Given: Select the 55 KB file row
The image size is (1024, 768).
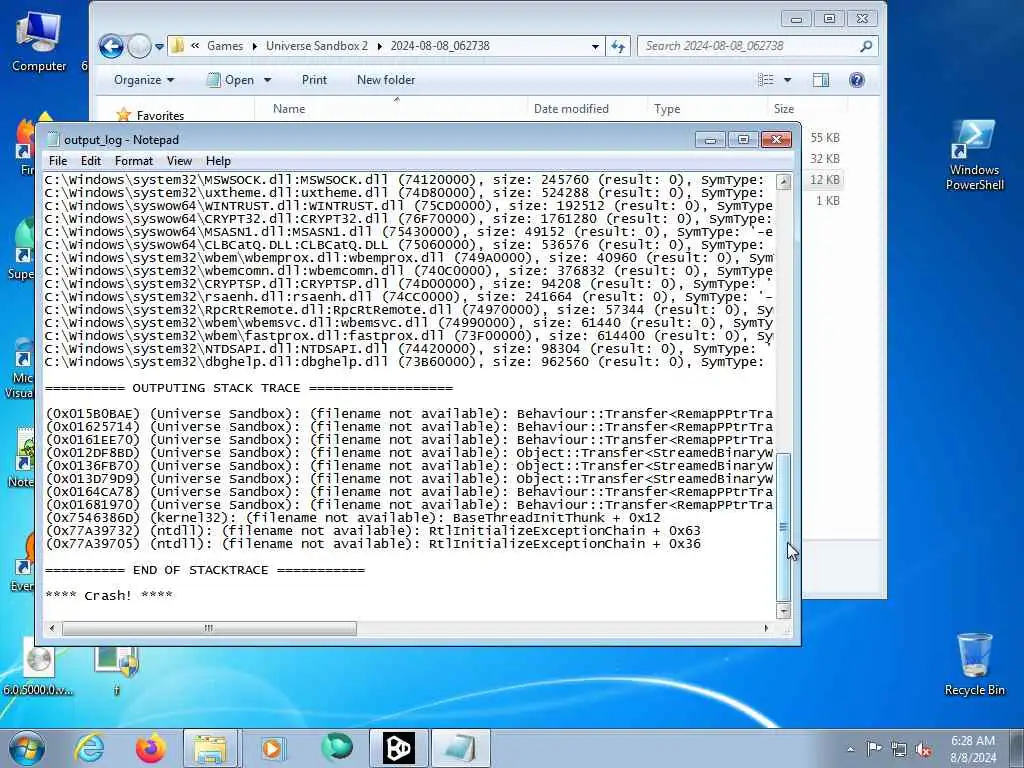Looking at the screenshot, I should pyautogui.click(x=825, y=138).
